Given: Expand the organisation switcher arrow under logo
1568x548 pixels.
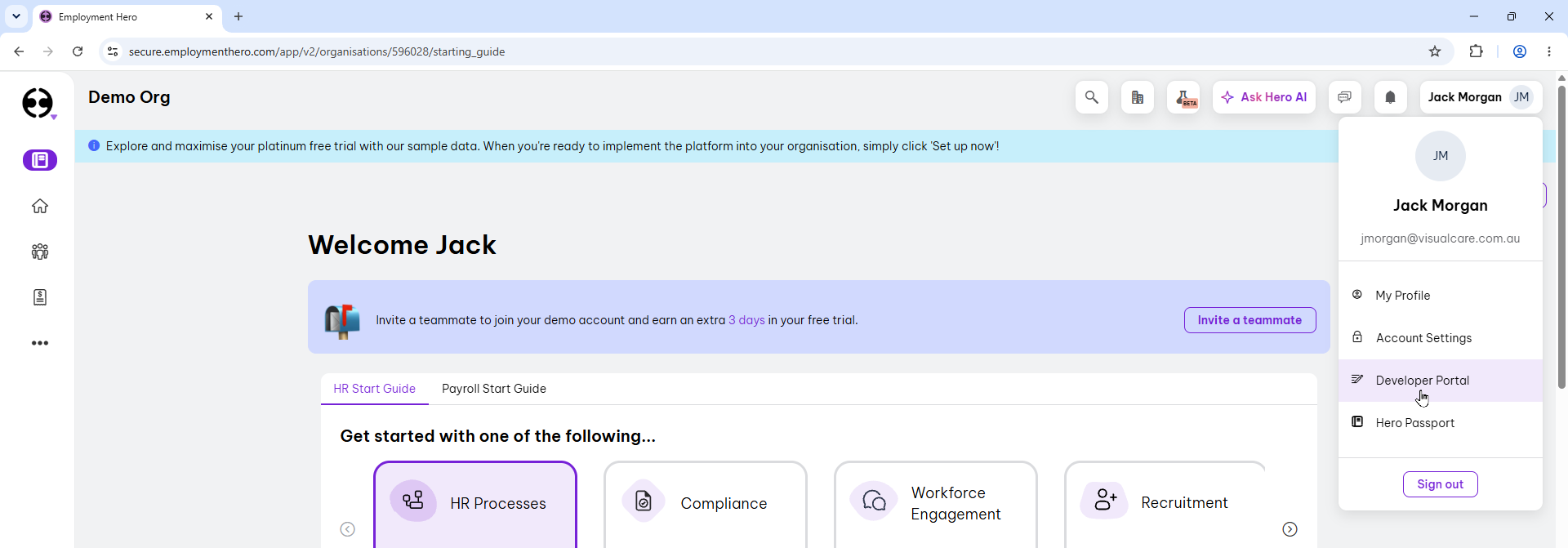Looking at the screenshot, I should [x=54, y=118].
